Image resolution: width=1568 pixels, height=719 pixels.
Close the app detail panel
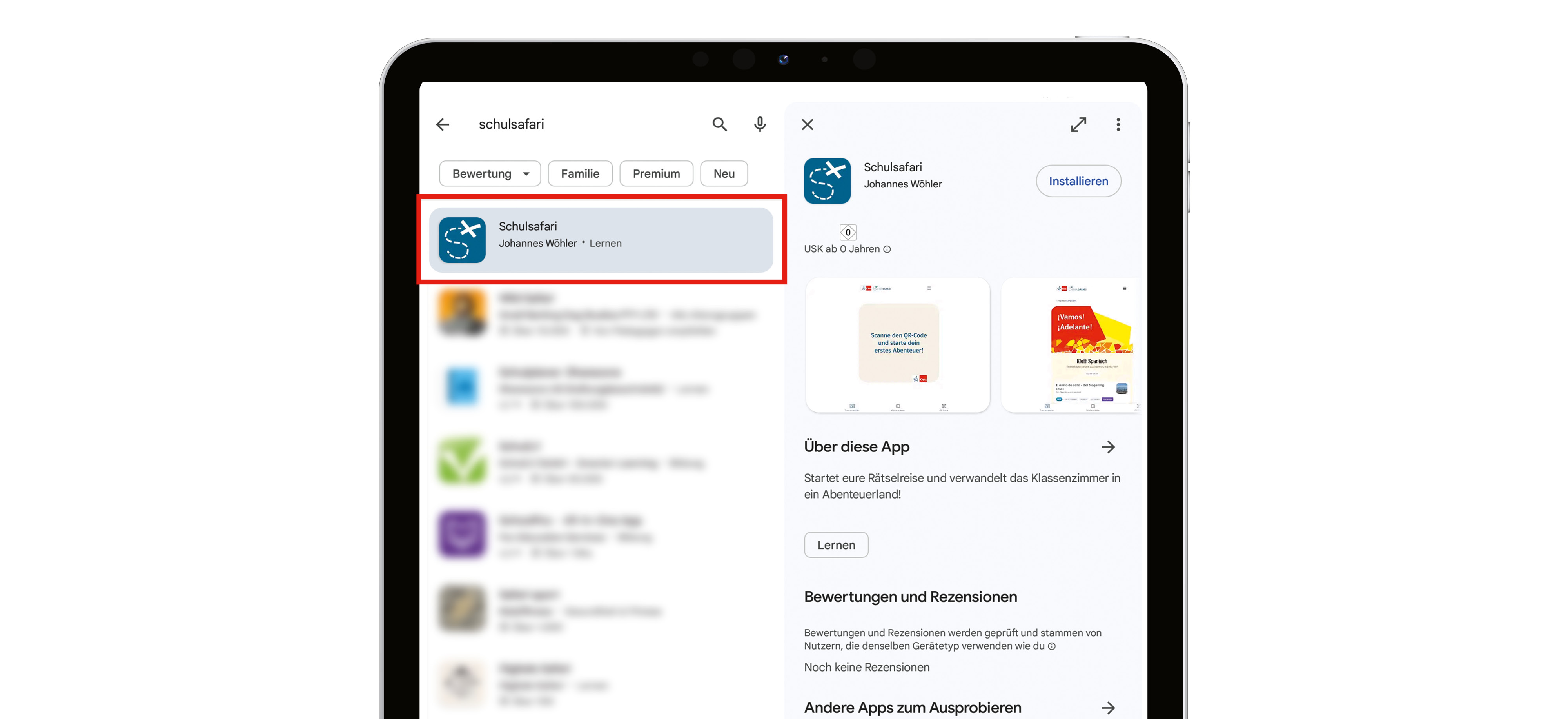(x=807, y=124)
